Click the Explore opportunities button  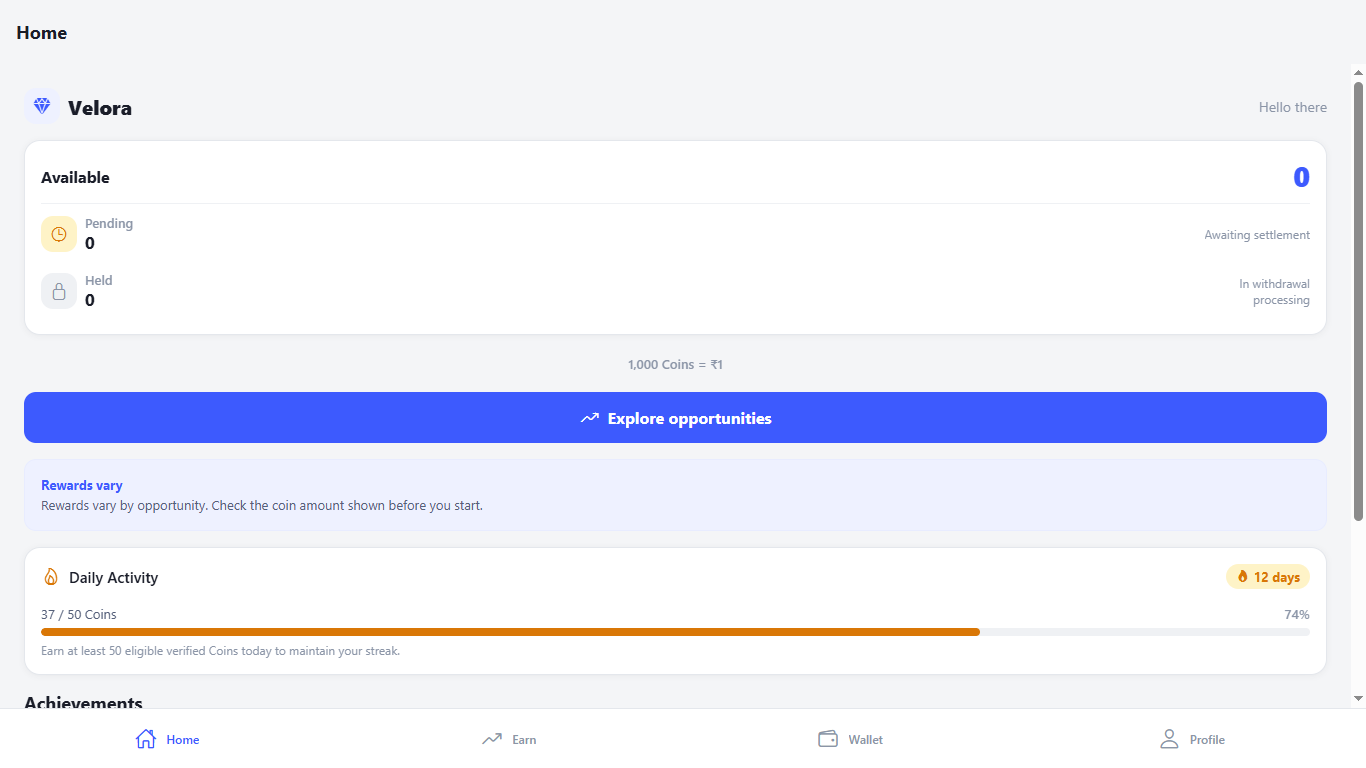(x=675, y=418)
